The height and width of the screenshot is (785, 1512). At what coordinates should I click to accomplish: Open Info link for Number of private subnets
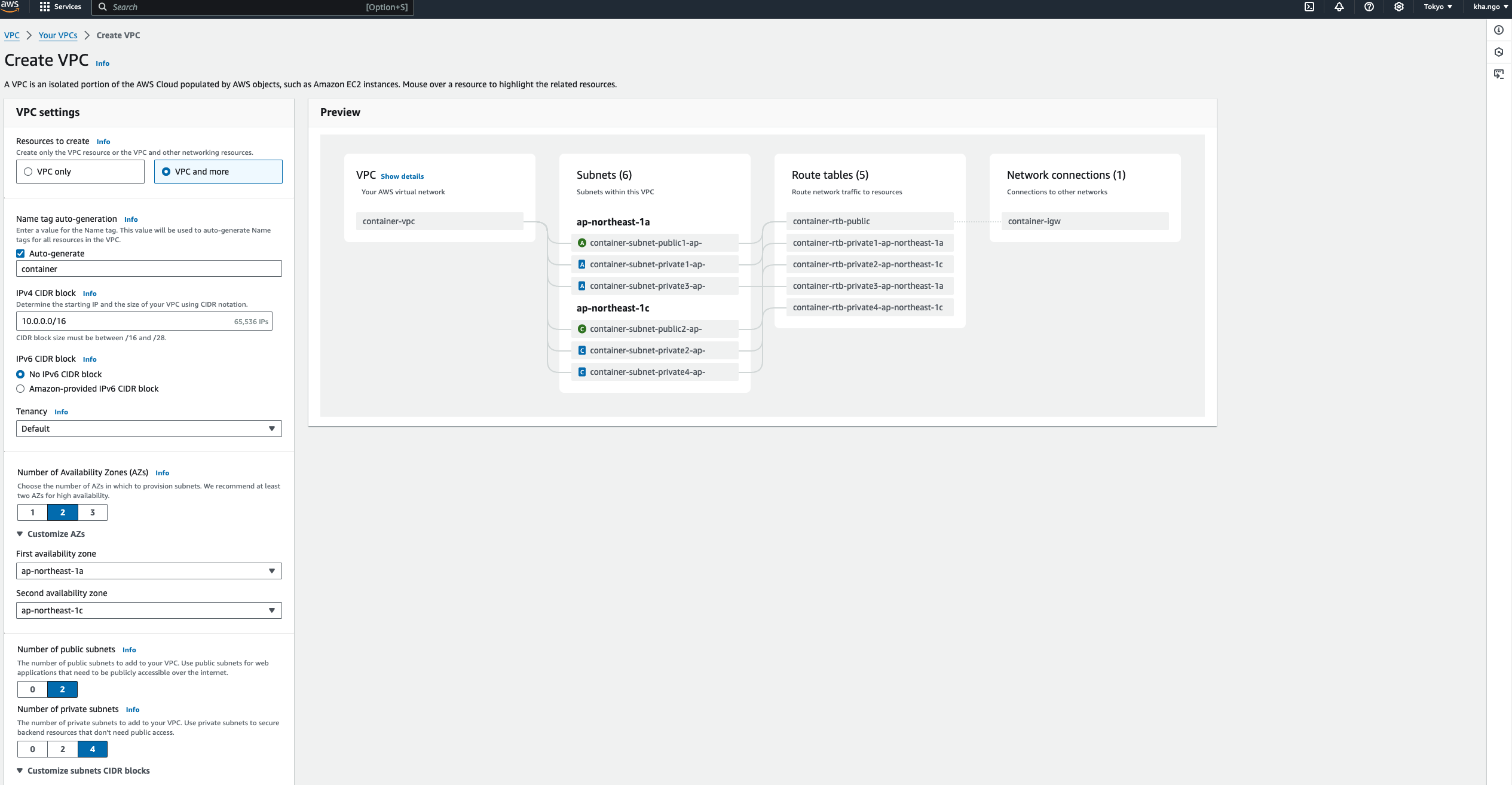(133, 710)
